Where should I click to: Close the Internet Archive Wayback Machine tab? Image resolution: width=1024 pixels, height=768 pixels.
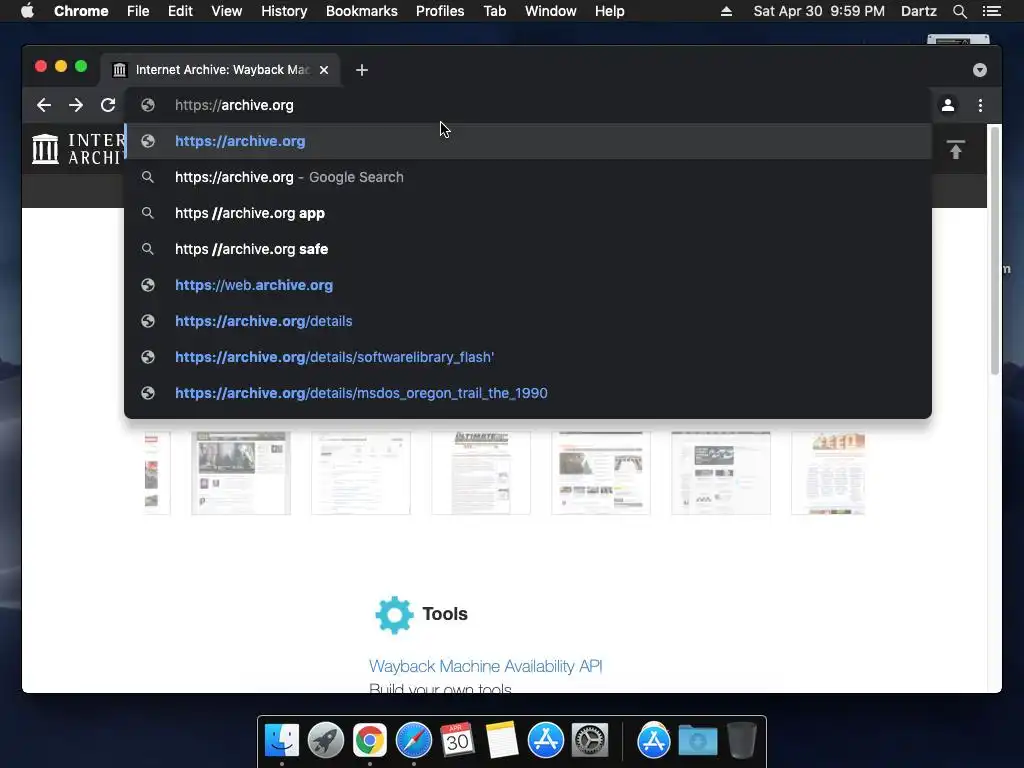point(324,70)
